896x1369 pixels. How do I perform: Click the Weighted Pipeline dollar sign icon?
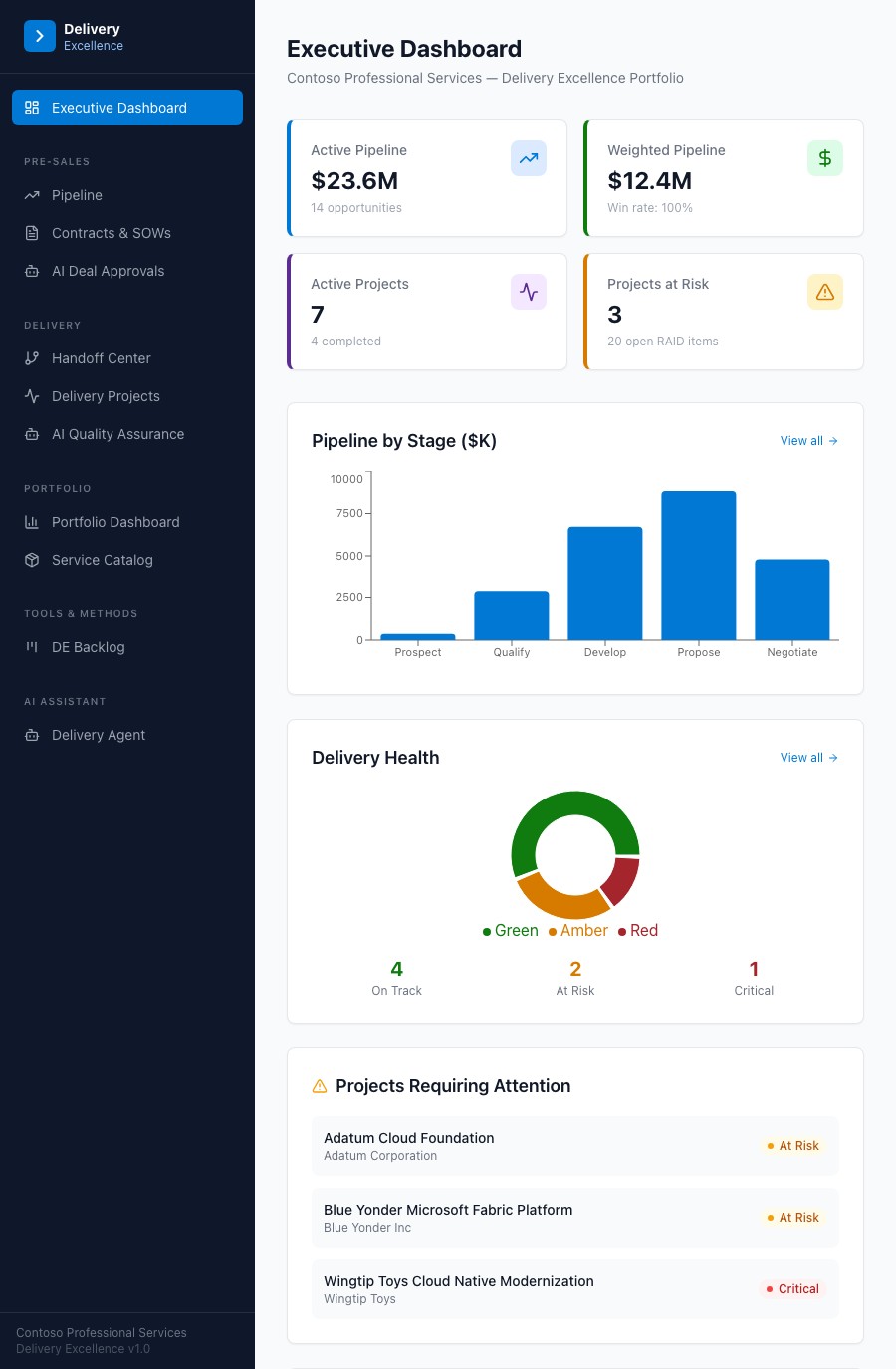pyautogui.click(x=825, y=158)
